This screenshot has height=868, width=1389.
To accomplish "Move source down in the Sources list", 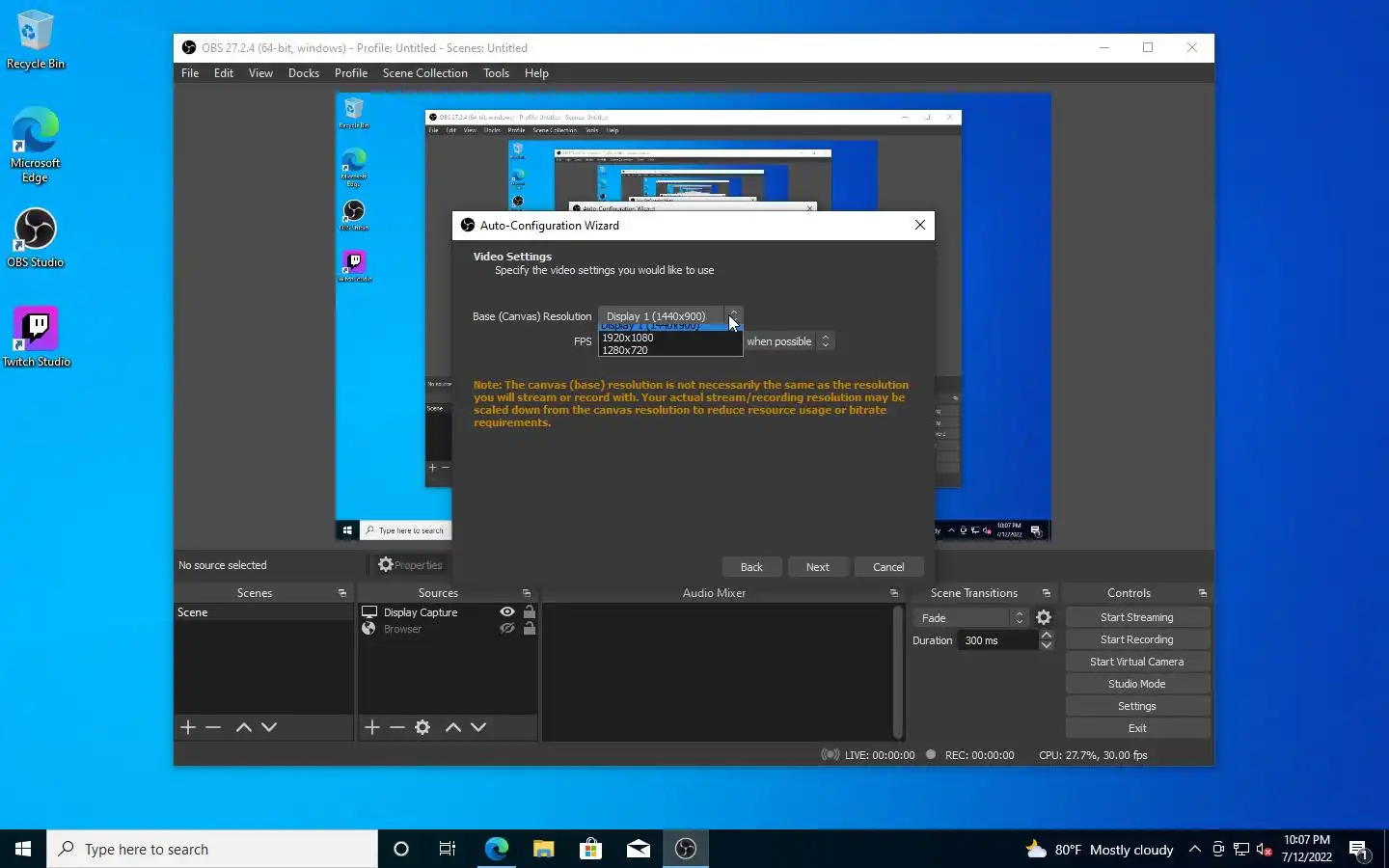I will click(478, 727).
